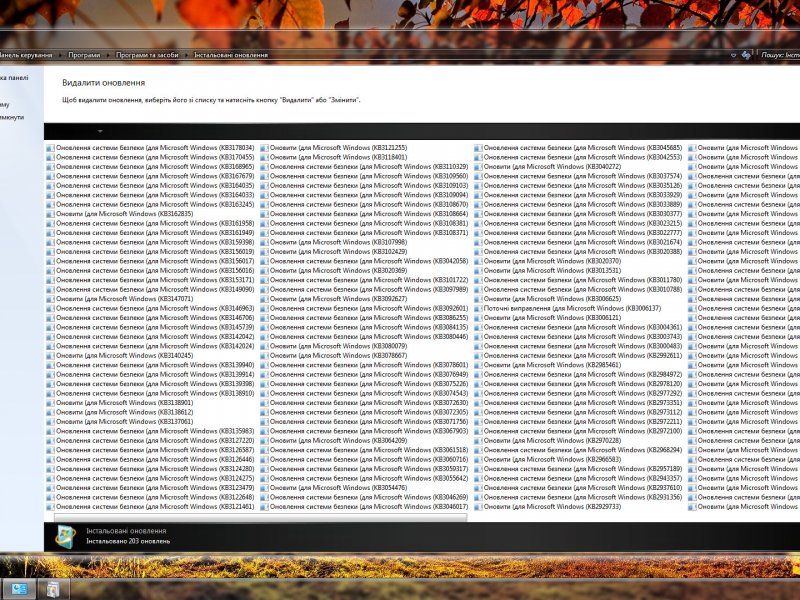Pick the security update row KB3127220
800x600 pixels.
pos(150,441)
